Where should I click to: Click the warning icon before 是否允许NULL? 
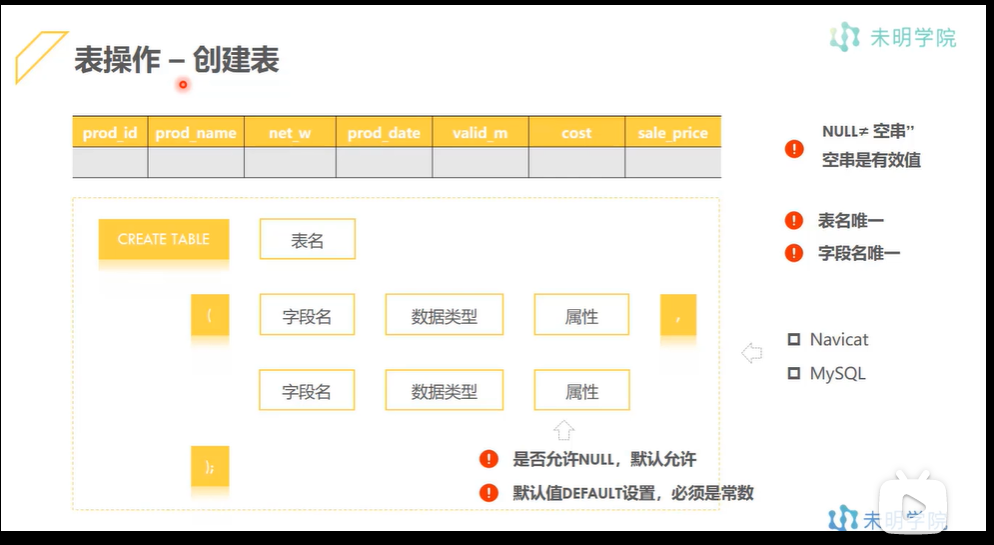click(489, 459)
